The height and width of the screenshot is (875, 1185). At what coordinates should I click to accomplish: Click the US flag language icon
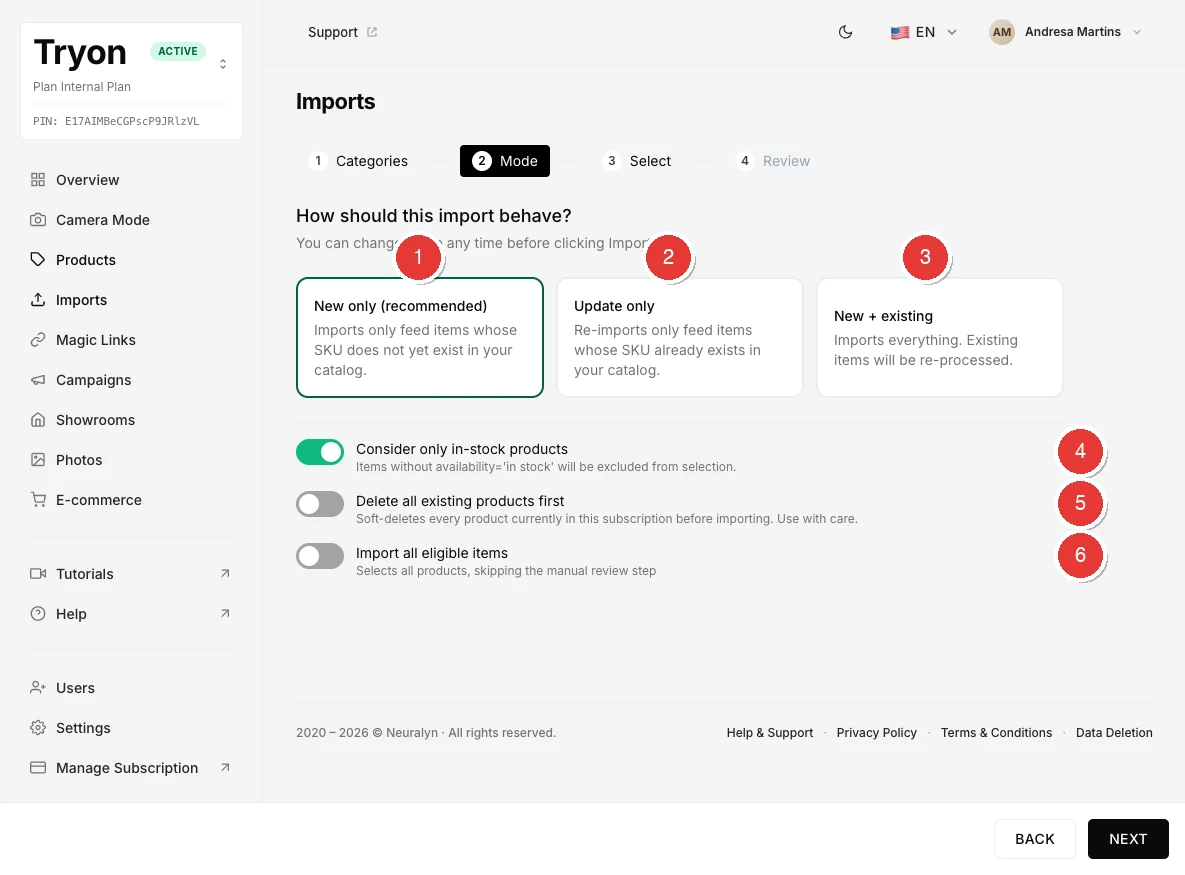click(899, 32)
